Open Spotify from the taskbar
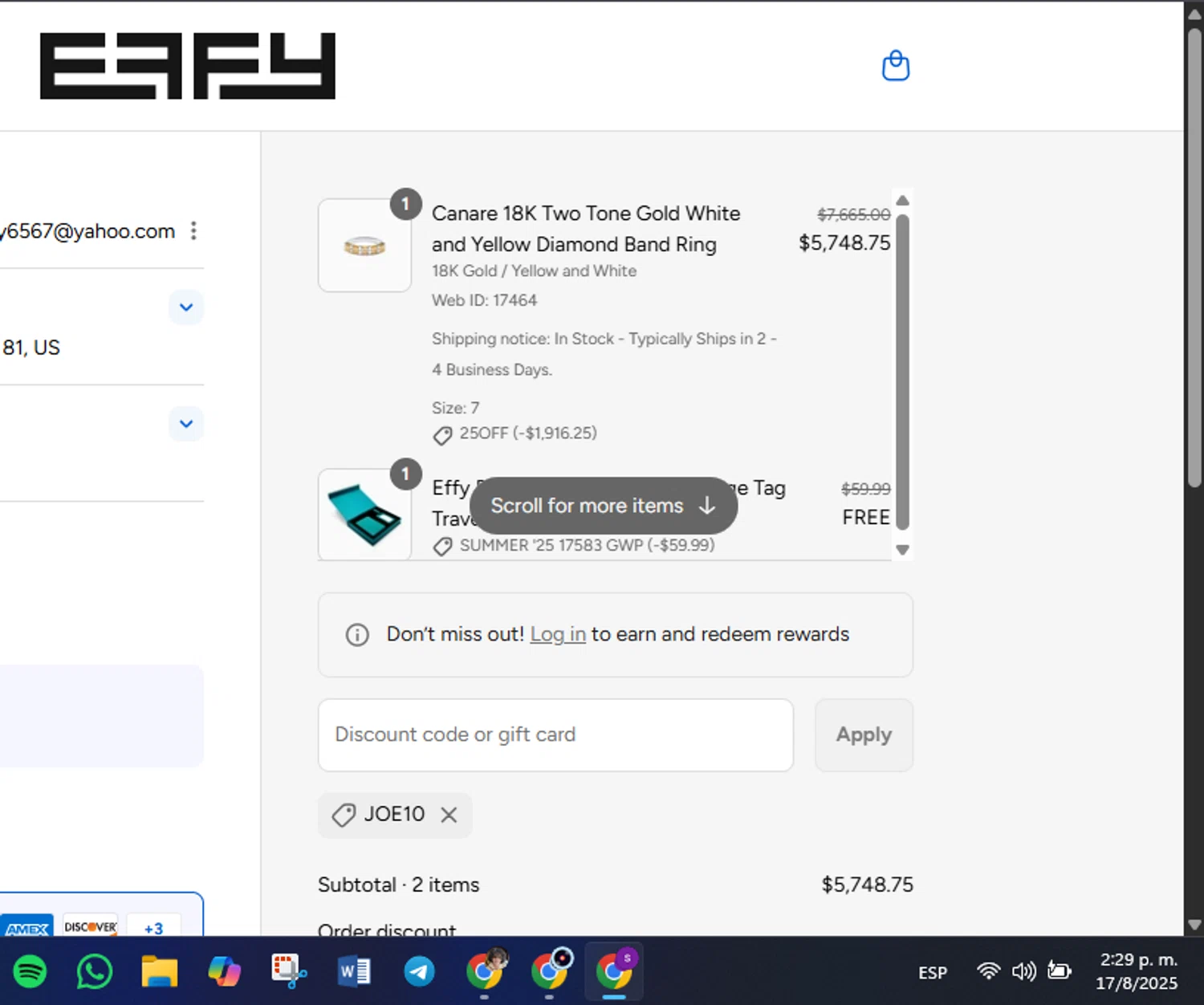1204x1005 pixels. click(x=31, y=972)
